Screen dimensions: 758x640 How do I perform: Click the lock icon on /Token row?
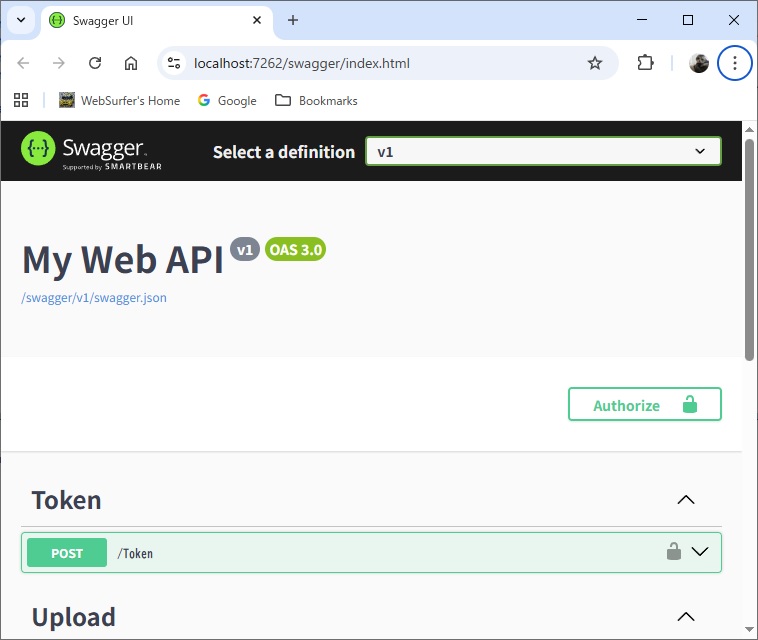click(x=673, y=552)
